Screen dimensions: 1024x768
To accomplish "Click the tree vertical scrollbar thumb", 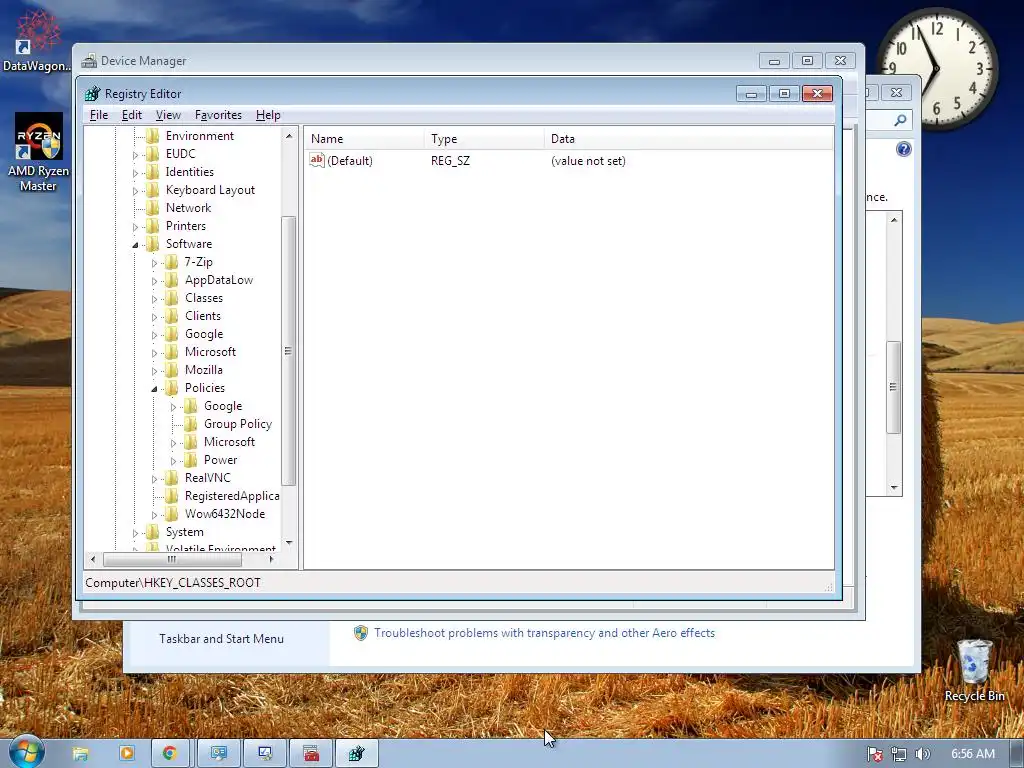I will point(289,351).
